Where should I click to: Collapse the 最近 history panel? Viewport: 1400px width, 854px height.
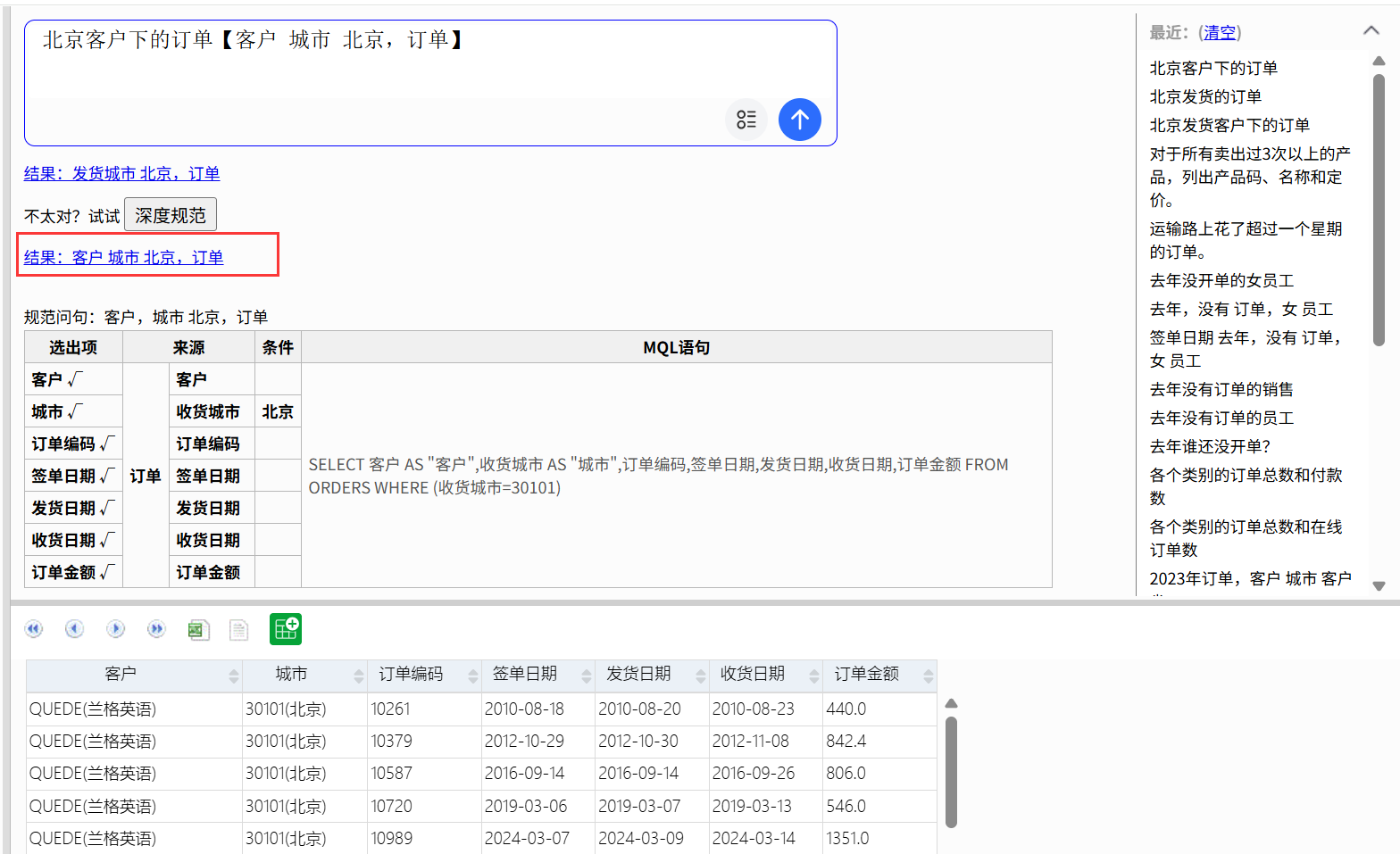(x=1371, y=31)
